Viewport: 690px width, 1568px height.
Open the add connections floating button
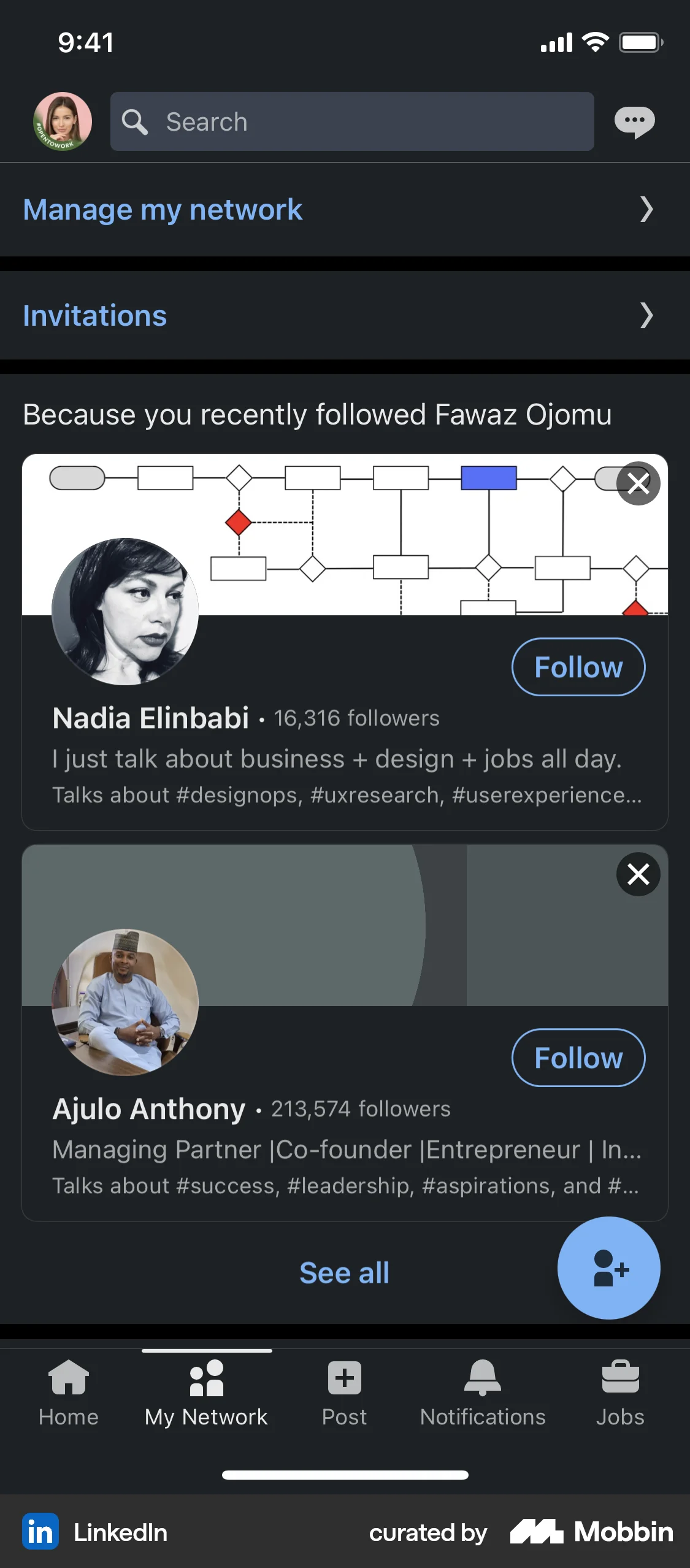pyautogui.click(x=608, y=1269)
